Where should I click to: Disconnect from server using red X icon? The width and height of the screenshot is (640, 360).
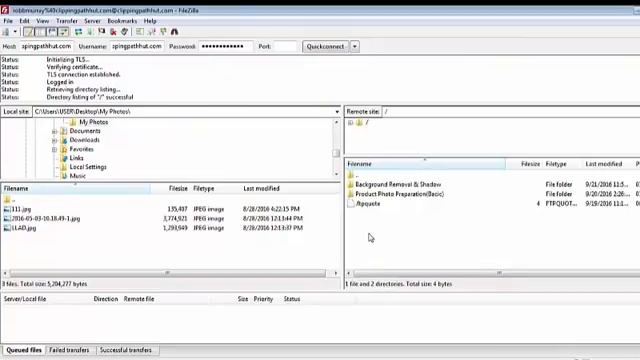[113, 31]
